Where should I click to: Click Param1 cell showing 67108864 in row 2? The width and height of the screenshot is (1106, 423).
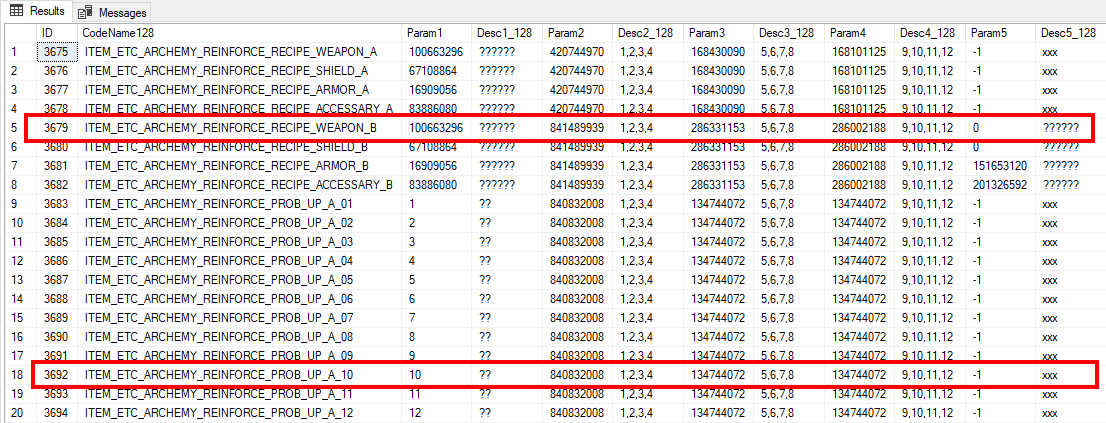pyautogui.click(x=437, y=70)
